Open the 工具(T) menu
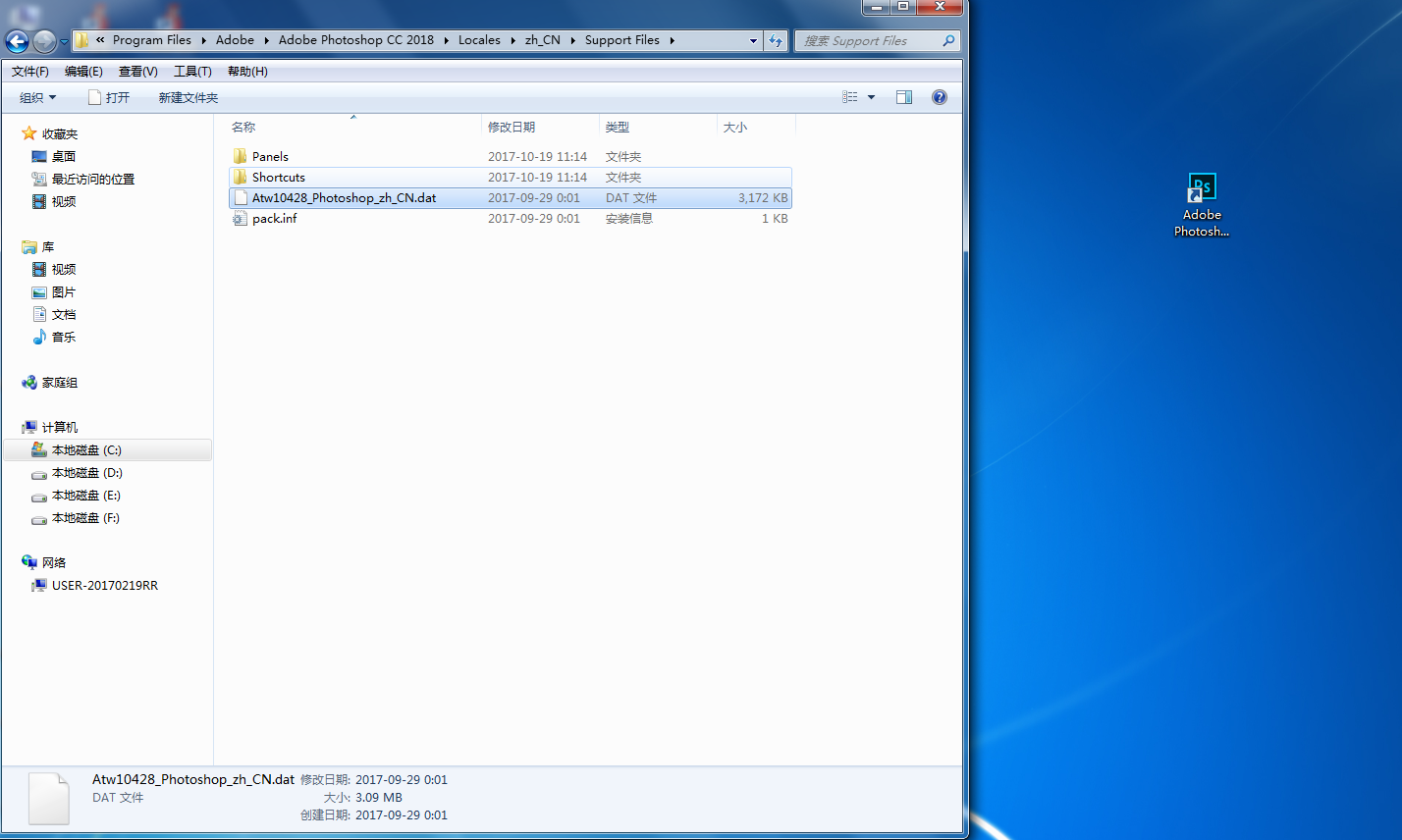Viewport: 1402px width, 840px height. (x=192, y=71)
